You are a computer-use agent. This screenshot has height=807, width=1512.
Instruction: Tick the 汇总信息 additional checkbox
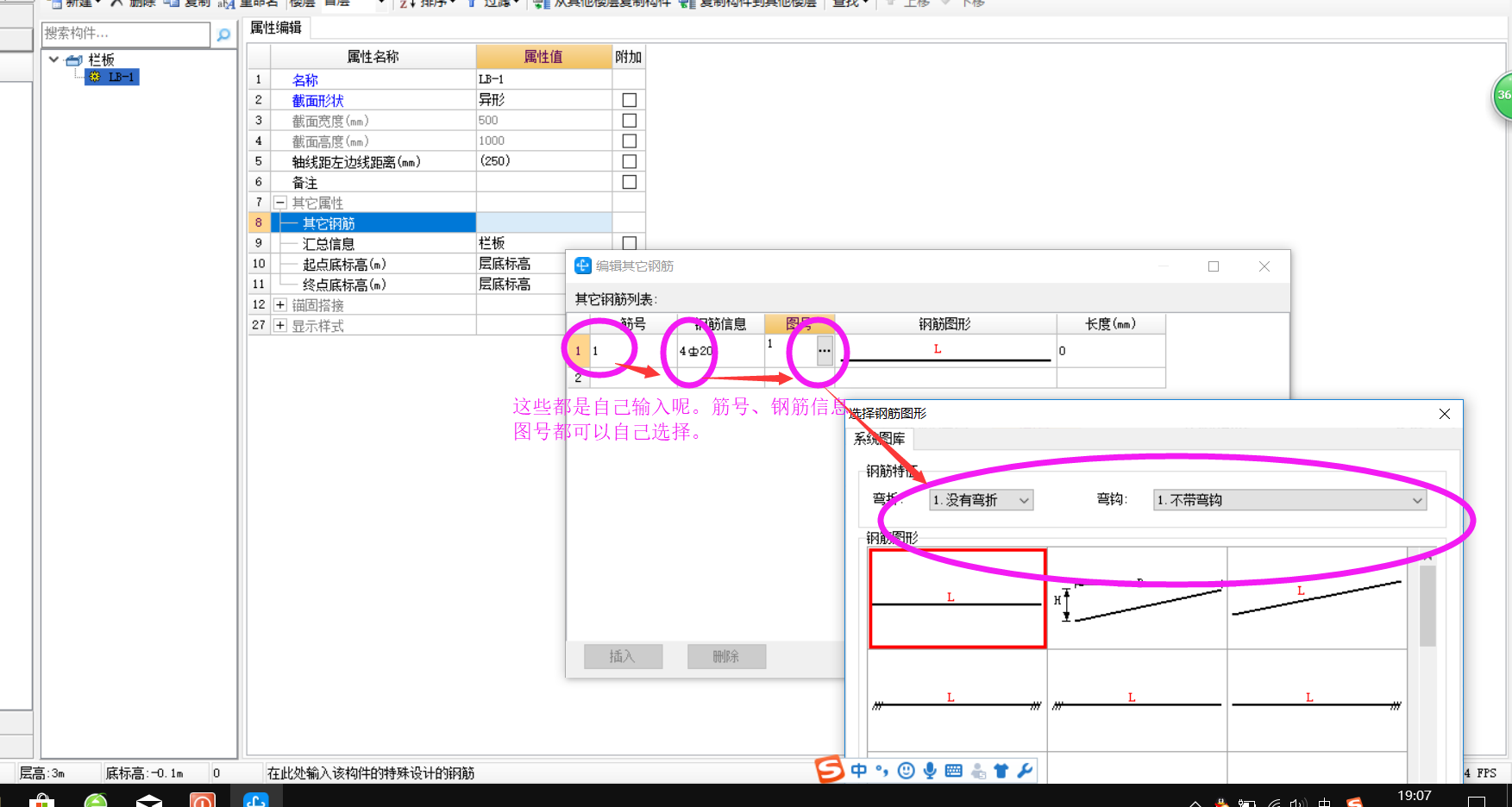[x=630, y=243]
